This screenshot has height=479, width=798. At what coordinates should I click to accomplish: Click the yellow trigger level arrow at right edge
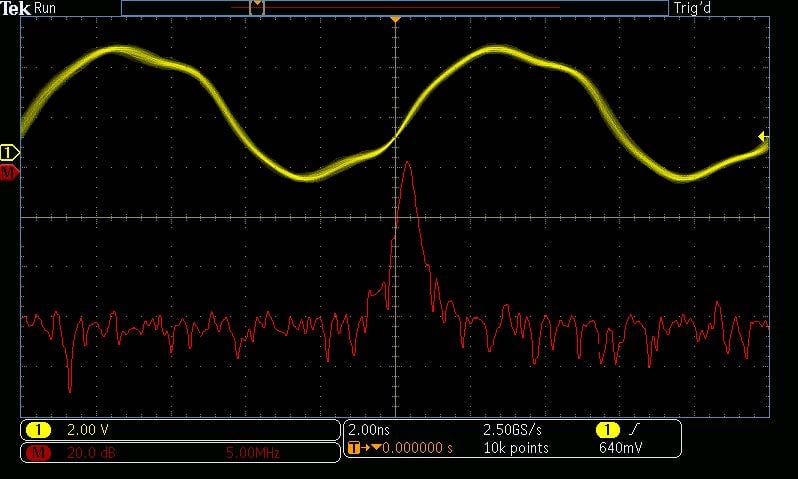click(763, 136)
